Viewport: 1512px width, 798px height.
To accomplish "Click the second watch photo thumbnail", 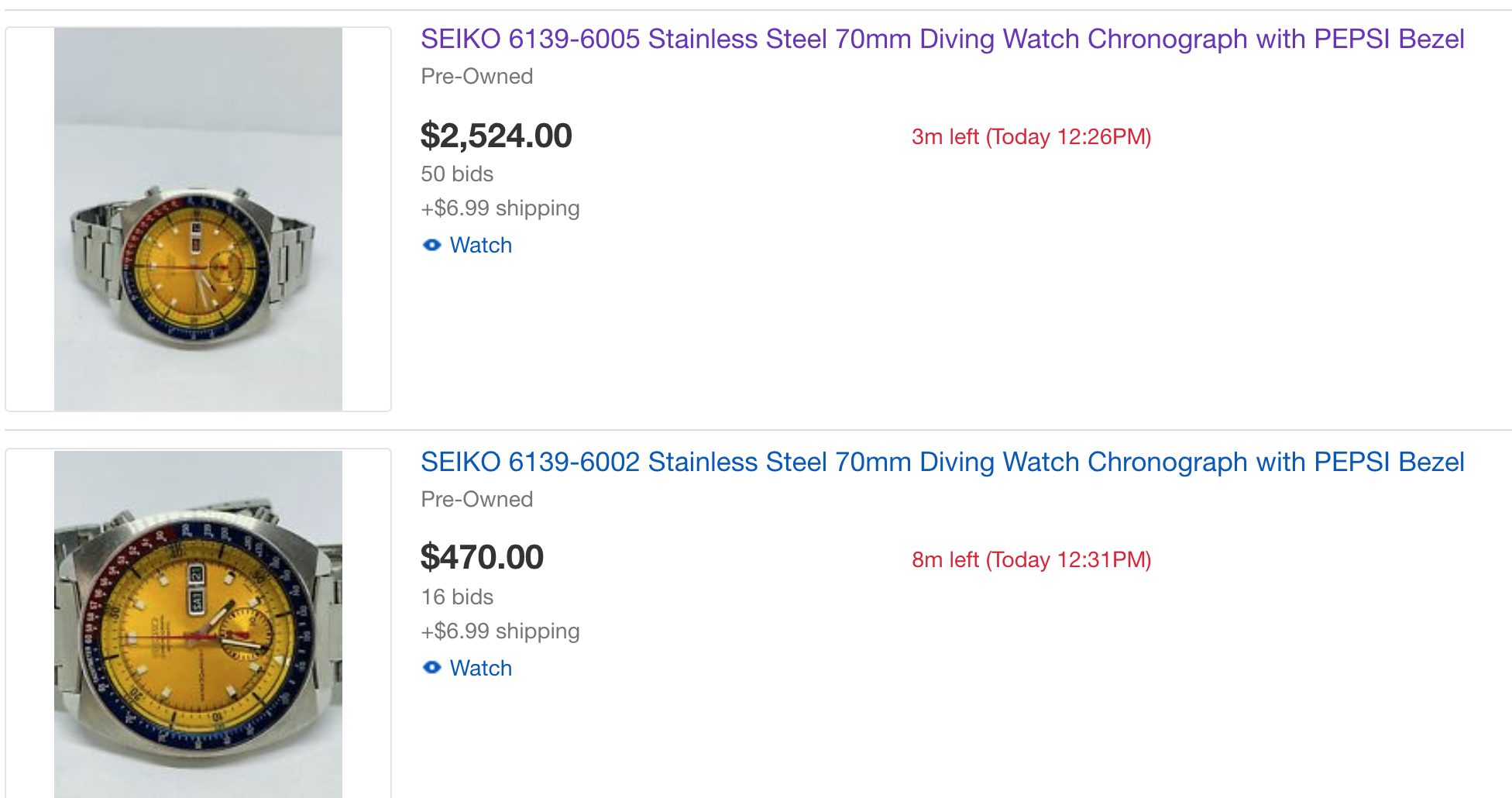I will click(x=198, y=624).
